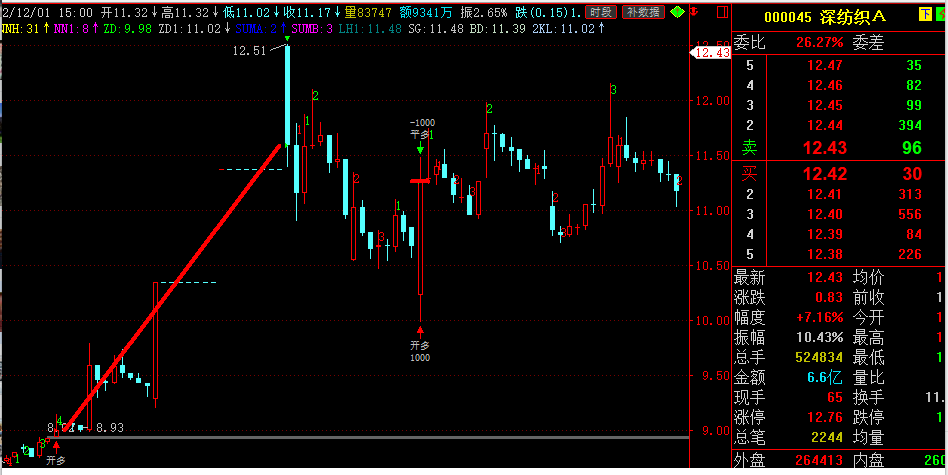Click 外盘 value 264413
Image resolution: width=948 pixels, height=475 pixels.
point(819,460)
